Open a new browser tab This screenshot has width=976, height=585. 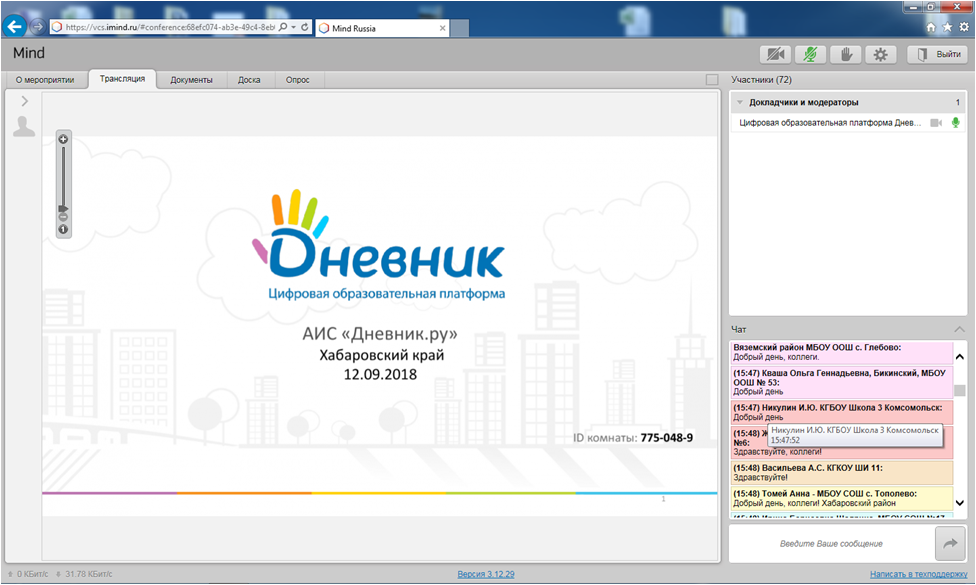coord(459,28)
